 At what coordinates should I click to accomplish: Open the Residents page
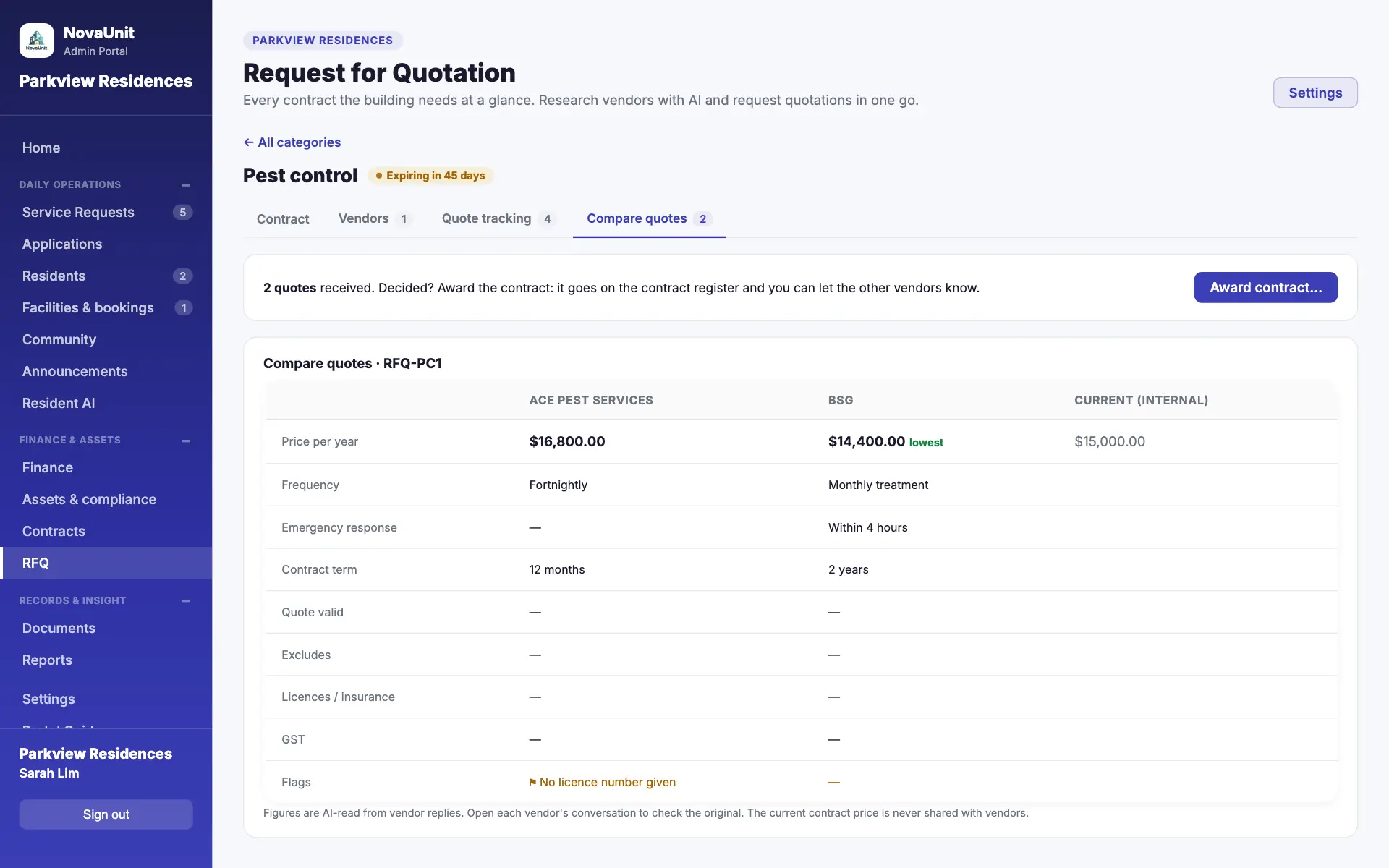[106, 276]
